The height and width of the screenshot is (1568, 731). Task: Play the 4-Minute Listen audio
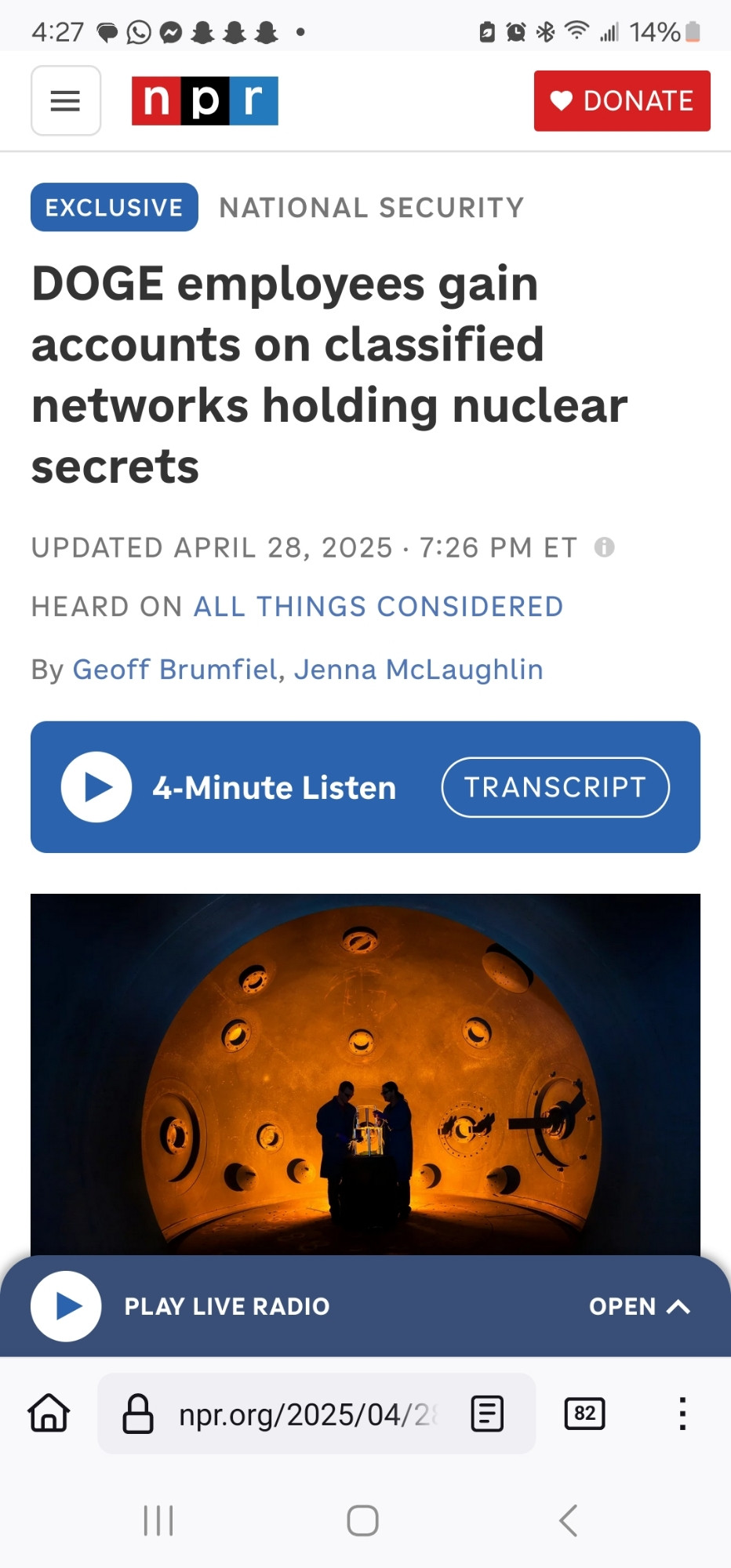point(96,787)
